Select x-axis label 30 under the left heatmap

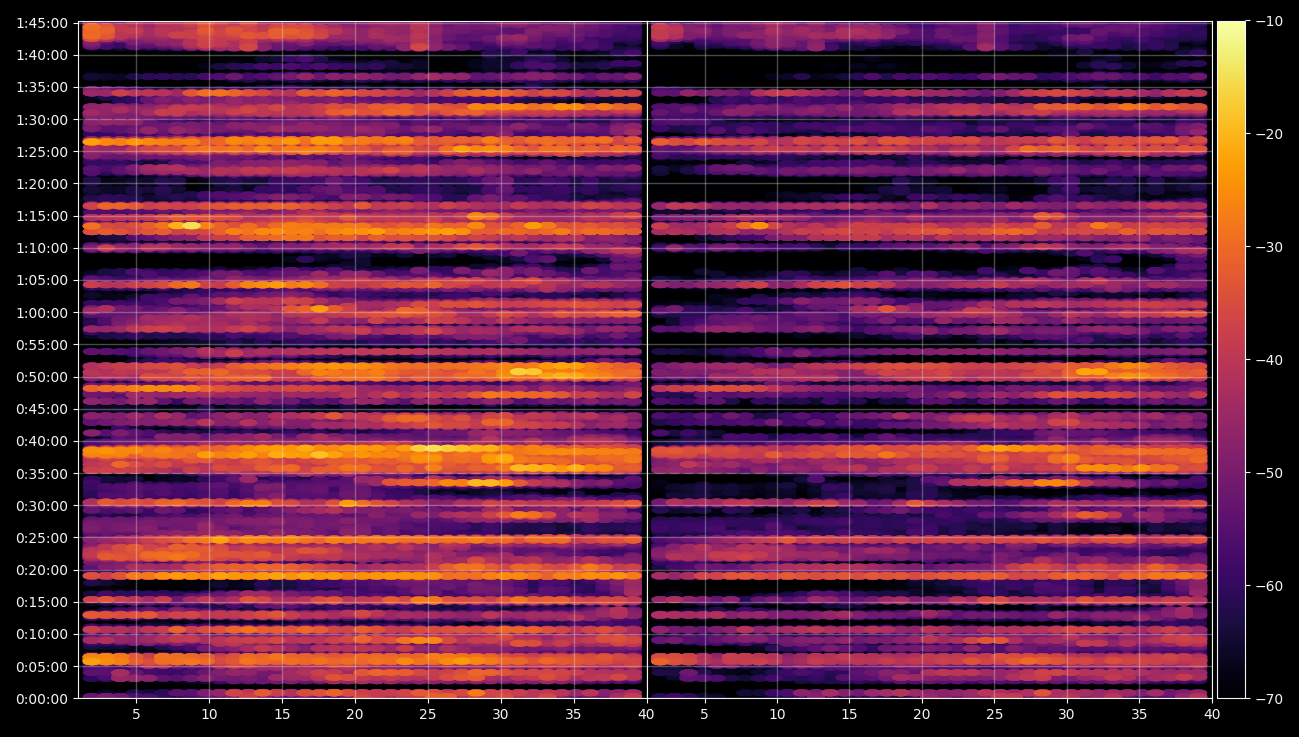[x=501, y=715]
